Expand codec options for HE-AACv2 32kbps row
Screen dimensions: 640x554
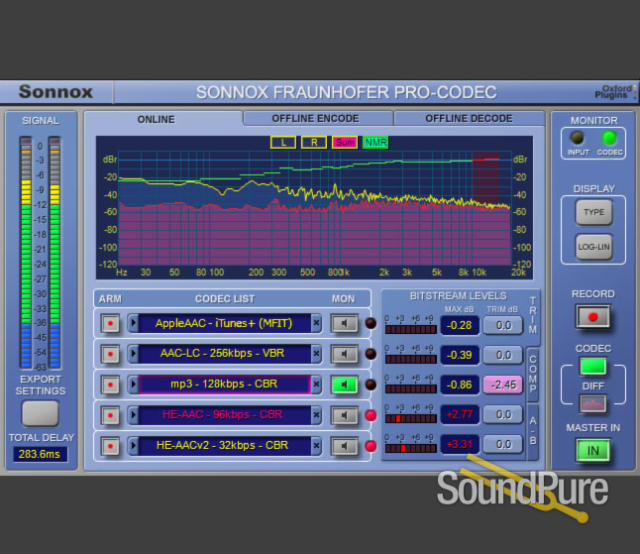pos(133,446)
